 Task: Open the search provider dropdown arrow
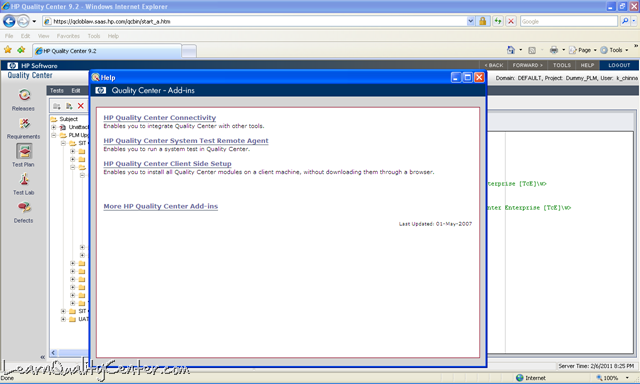pos(634,21)
